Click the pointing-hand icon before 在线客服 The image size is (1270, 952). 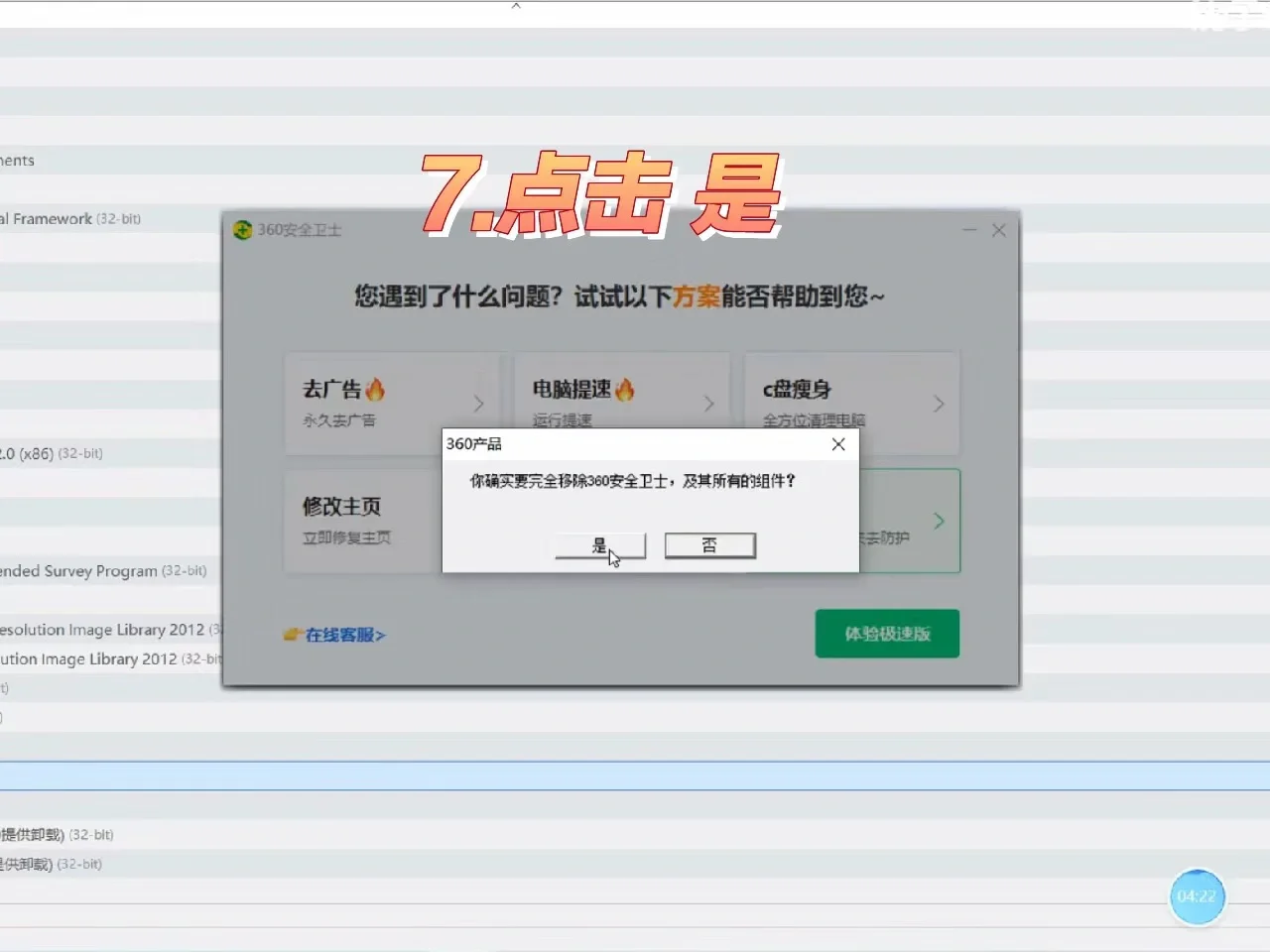291,634
